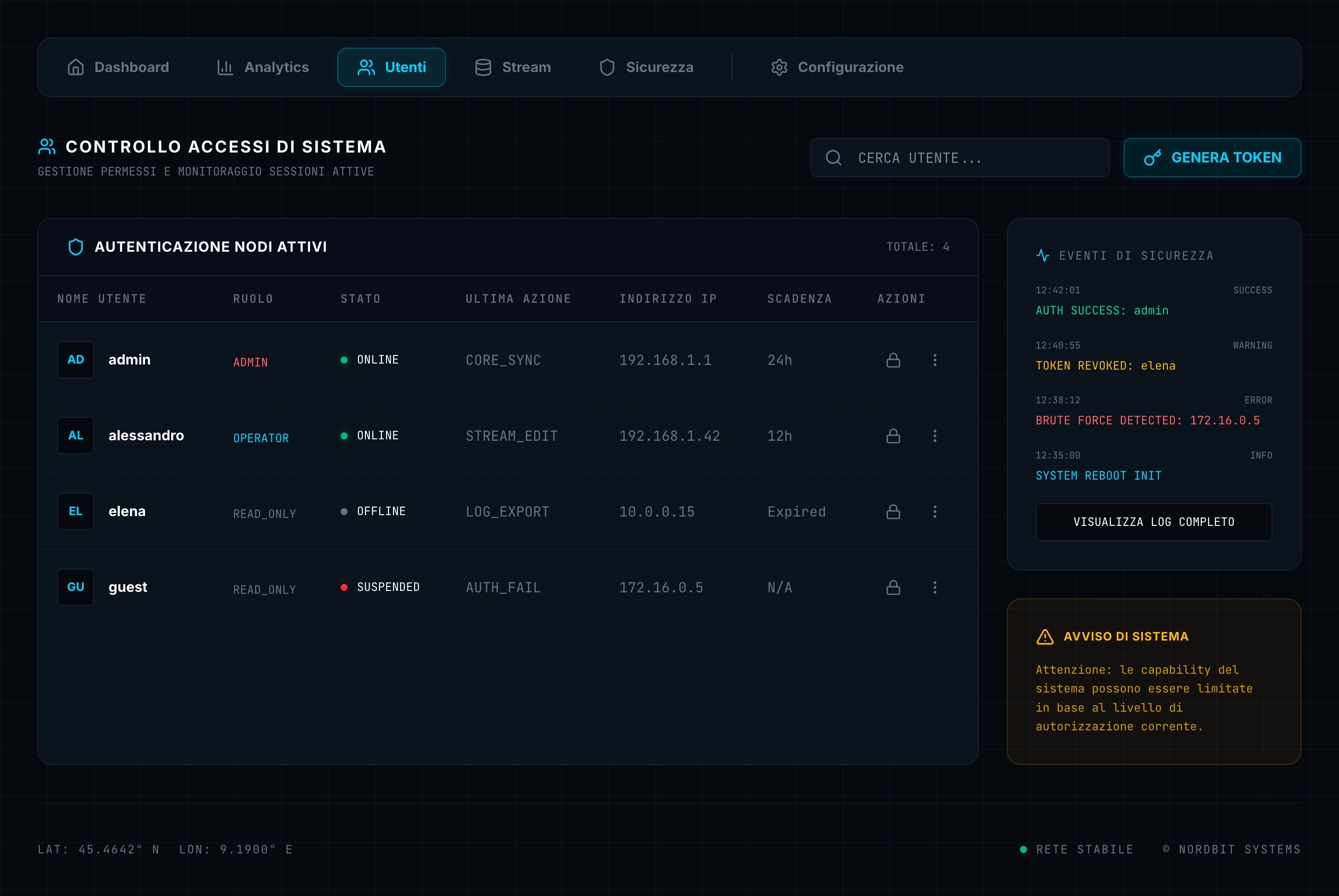Screen dimensions: 1339x896
Task: Click the search magnifier icon
Action: 833,158
